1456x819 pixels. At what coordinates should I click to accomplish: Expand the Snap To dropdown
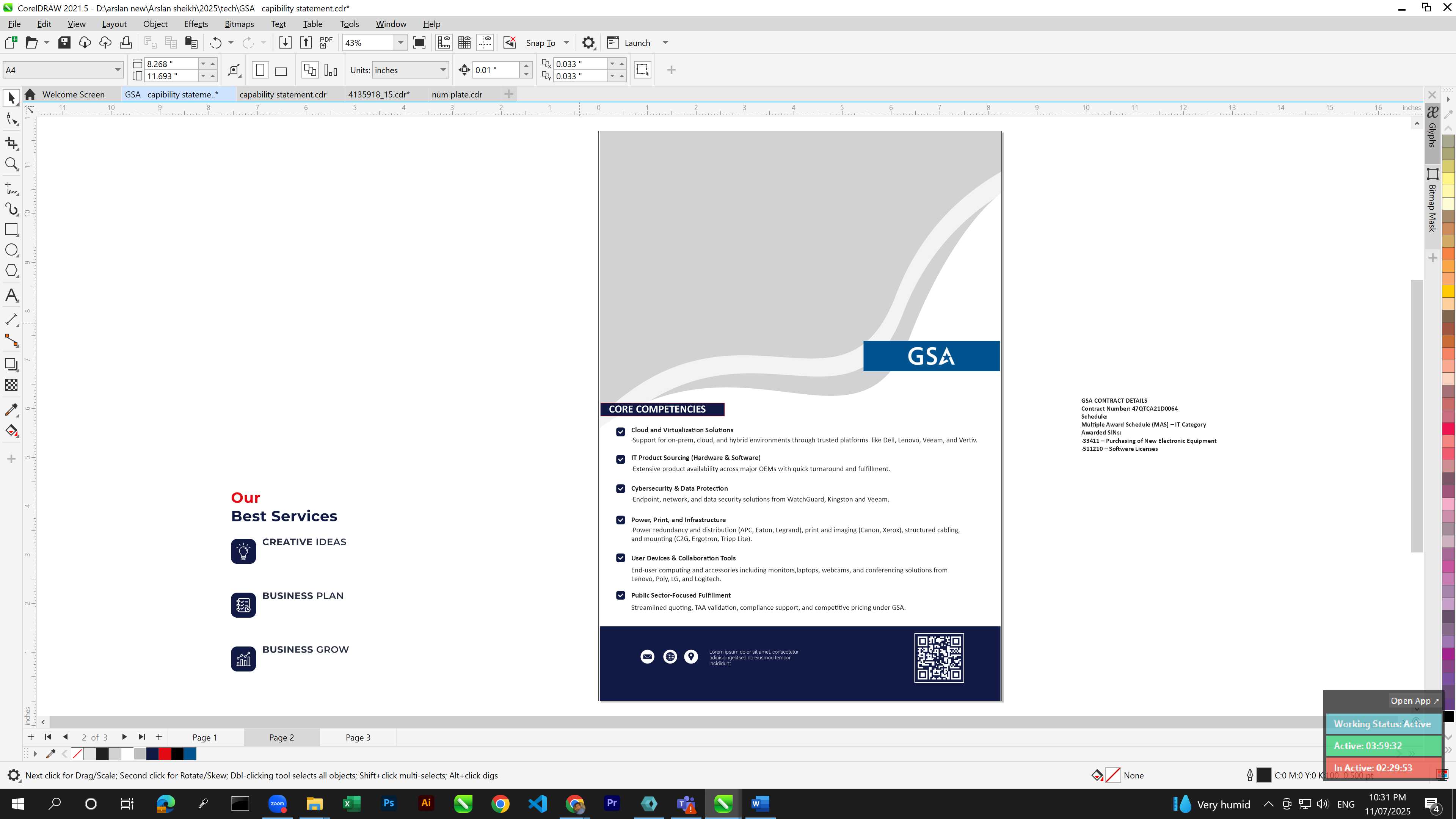566,42
